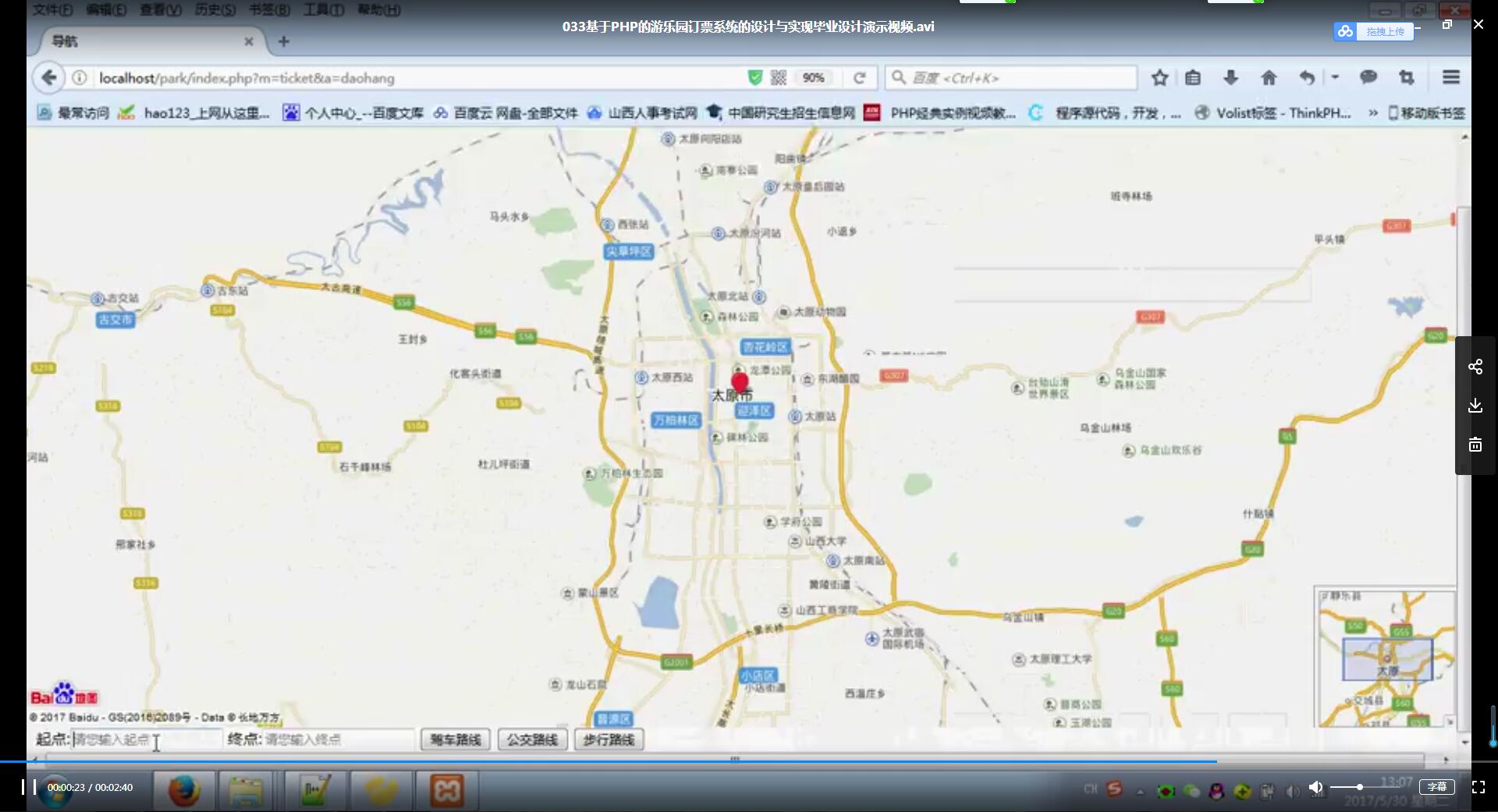
Task: Click the 驾车路线 driving route button
Action: click(x=456, y=739)
